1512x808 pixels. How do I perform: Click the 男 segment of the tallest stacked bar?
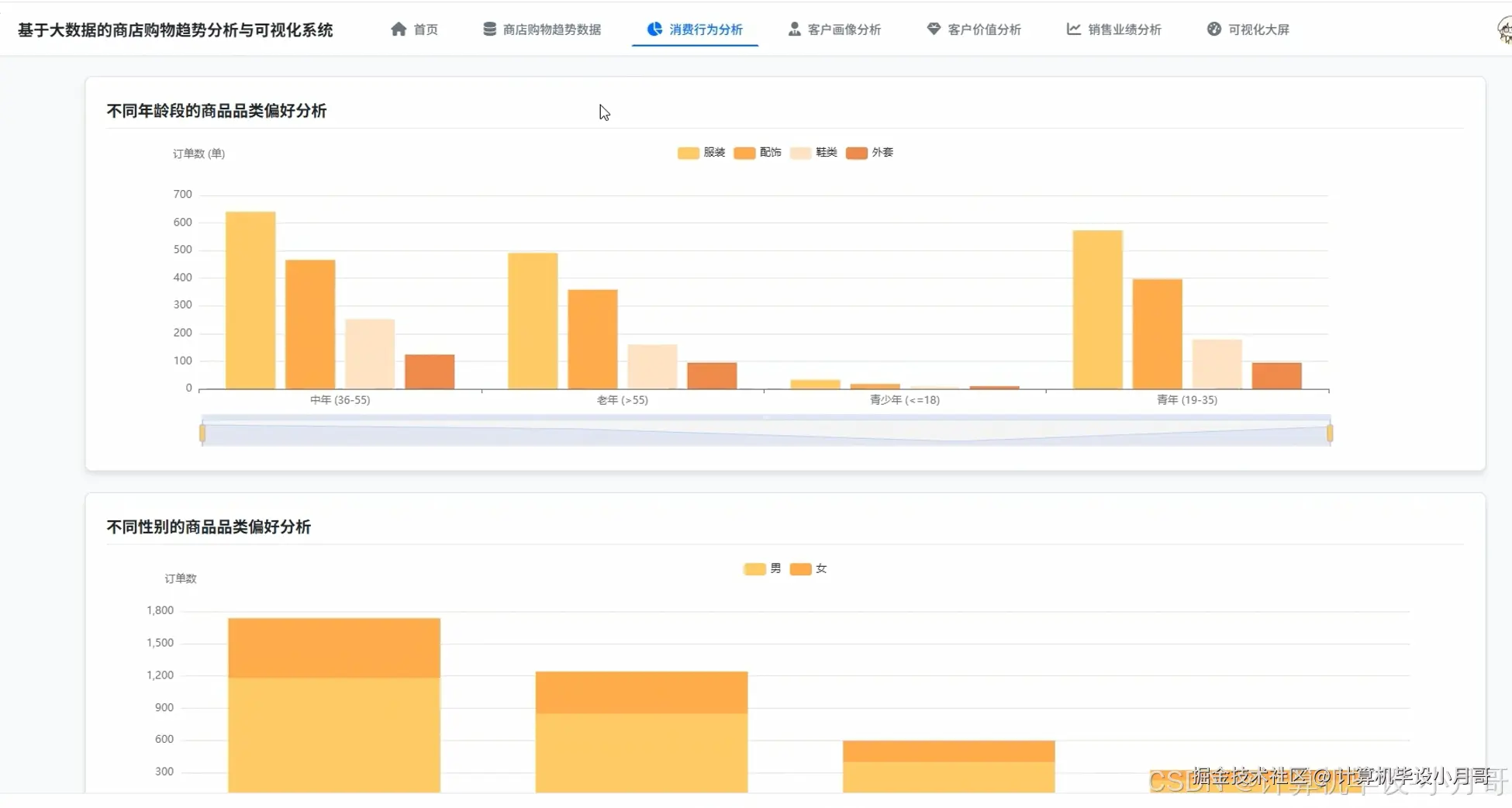point(334,735)
